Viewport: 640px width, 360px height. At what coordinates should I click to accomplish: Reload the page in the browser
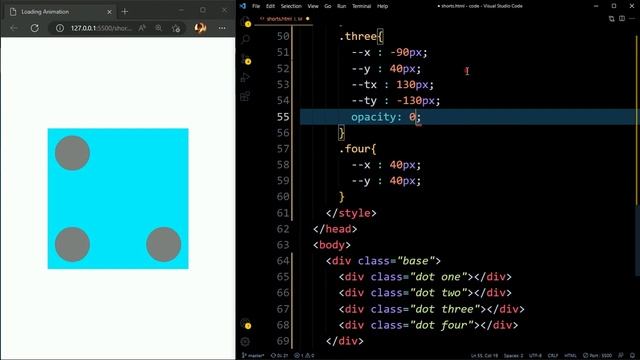point(35,28)
